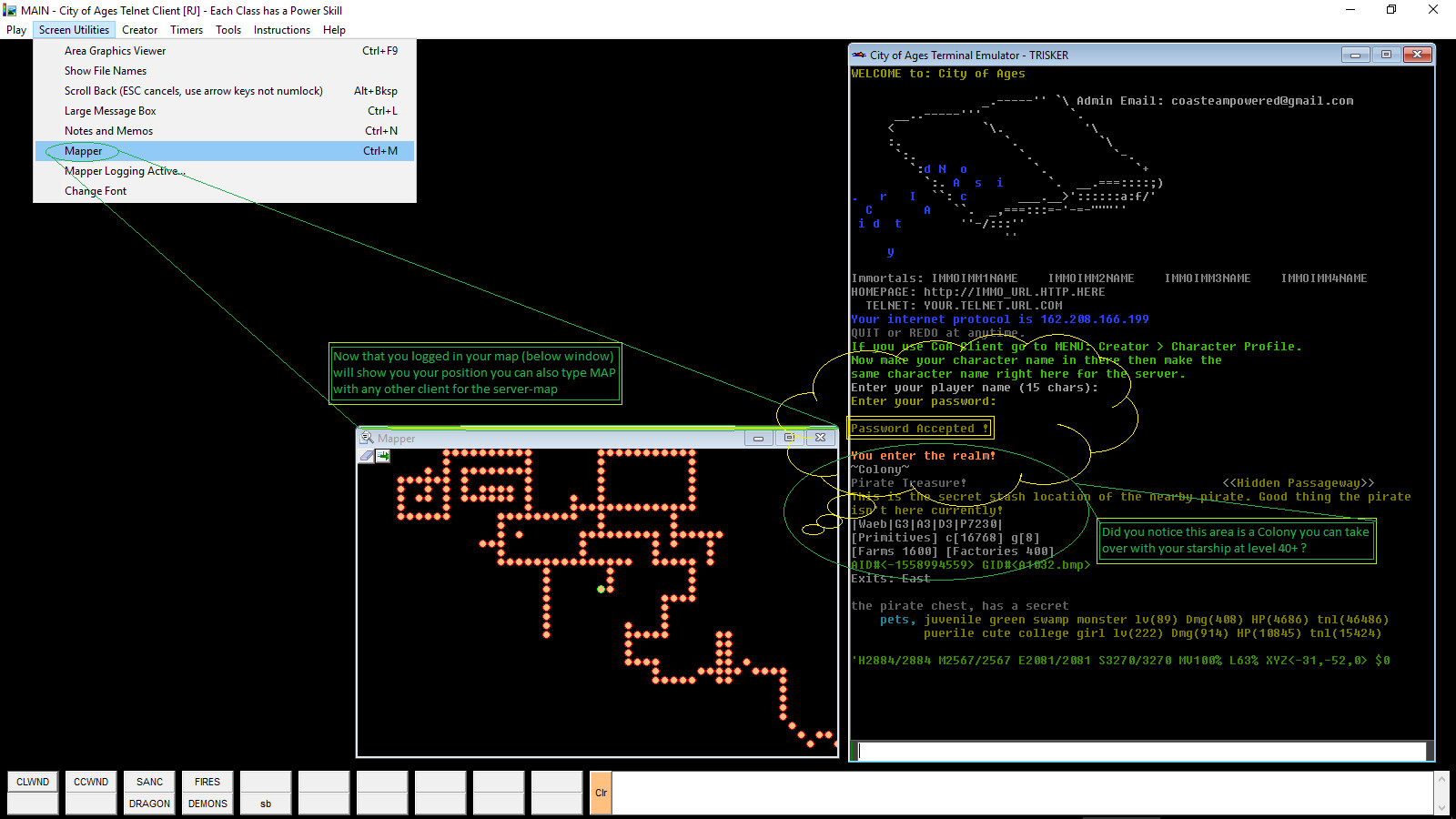This screenshot has height=819, width=1456.
Task: Click the scrollbar down arrow at bottom right
Action: (x=1441, y=806)
